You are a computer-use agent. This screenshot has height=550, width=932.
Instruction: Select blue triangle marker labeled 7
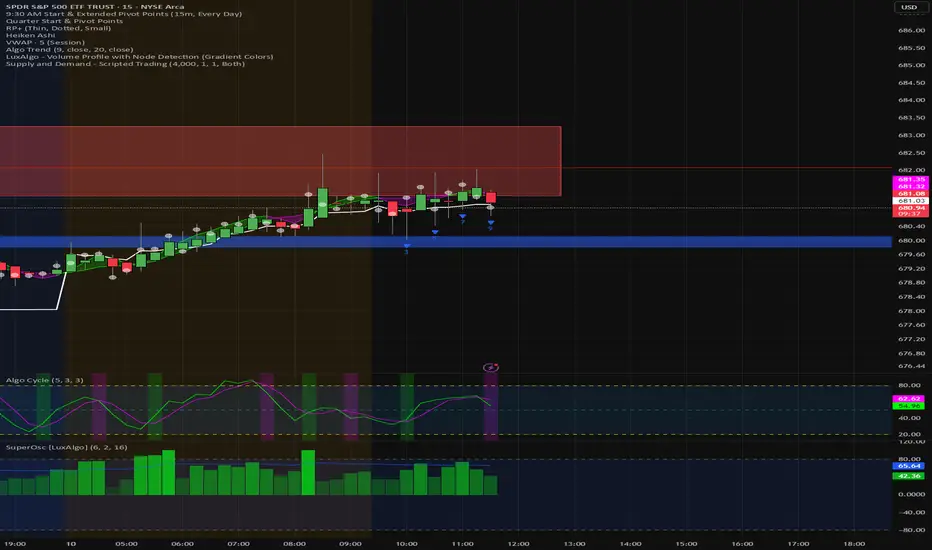click(462, 217)
